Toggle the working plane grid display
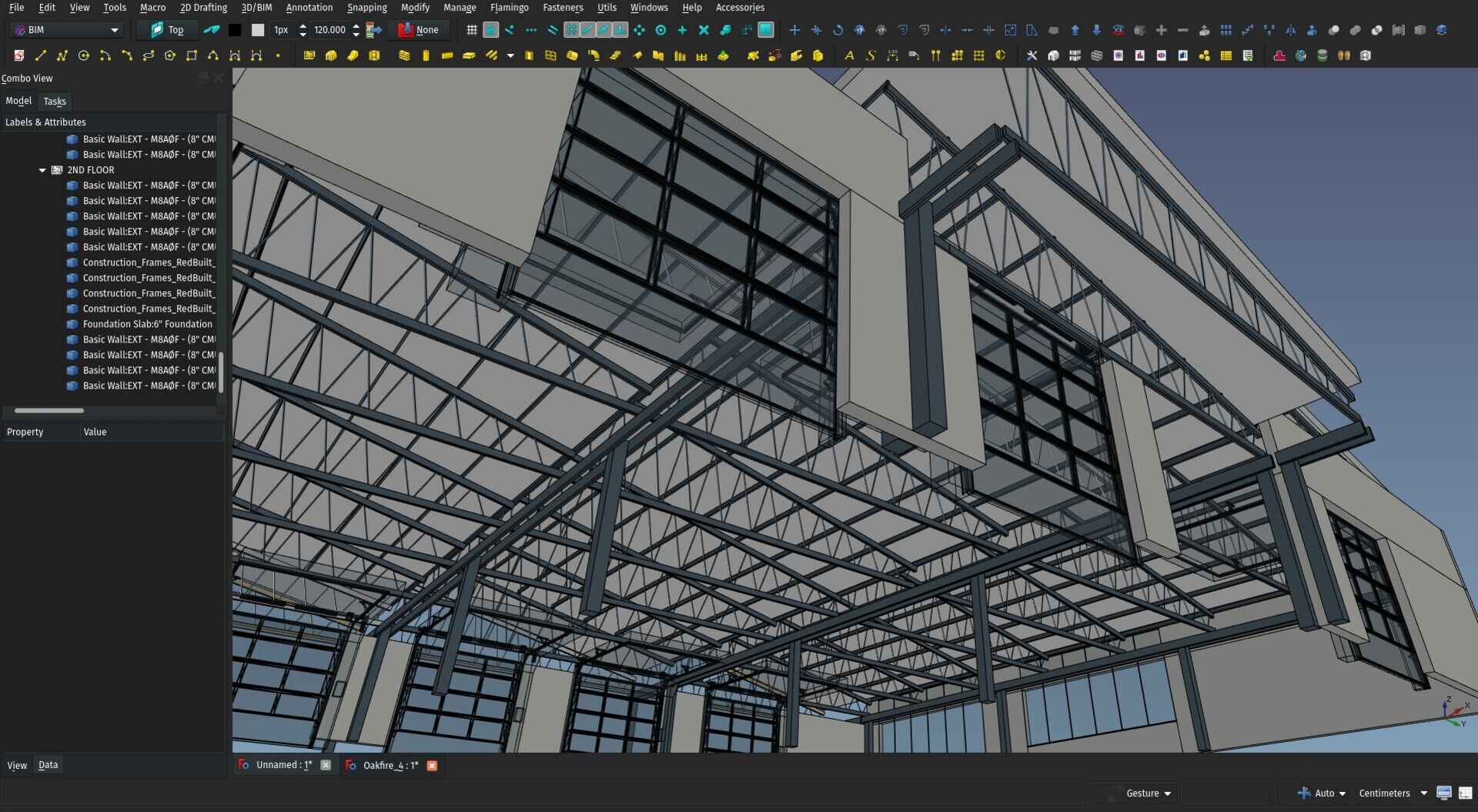Screen dimensions: 1478x812 [471, 29]
